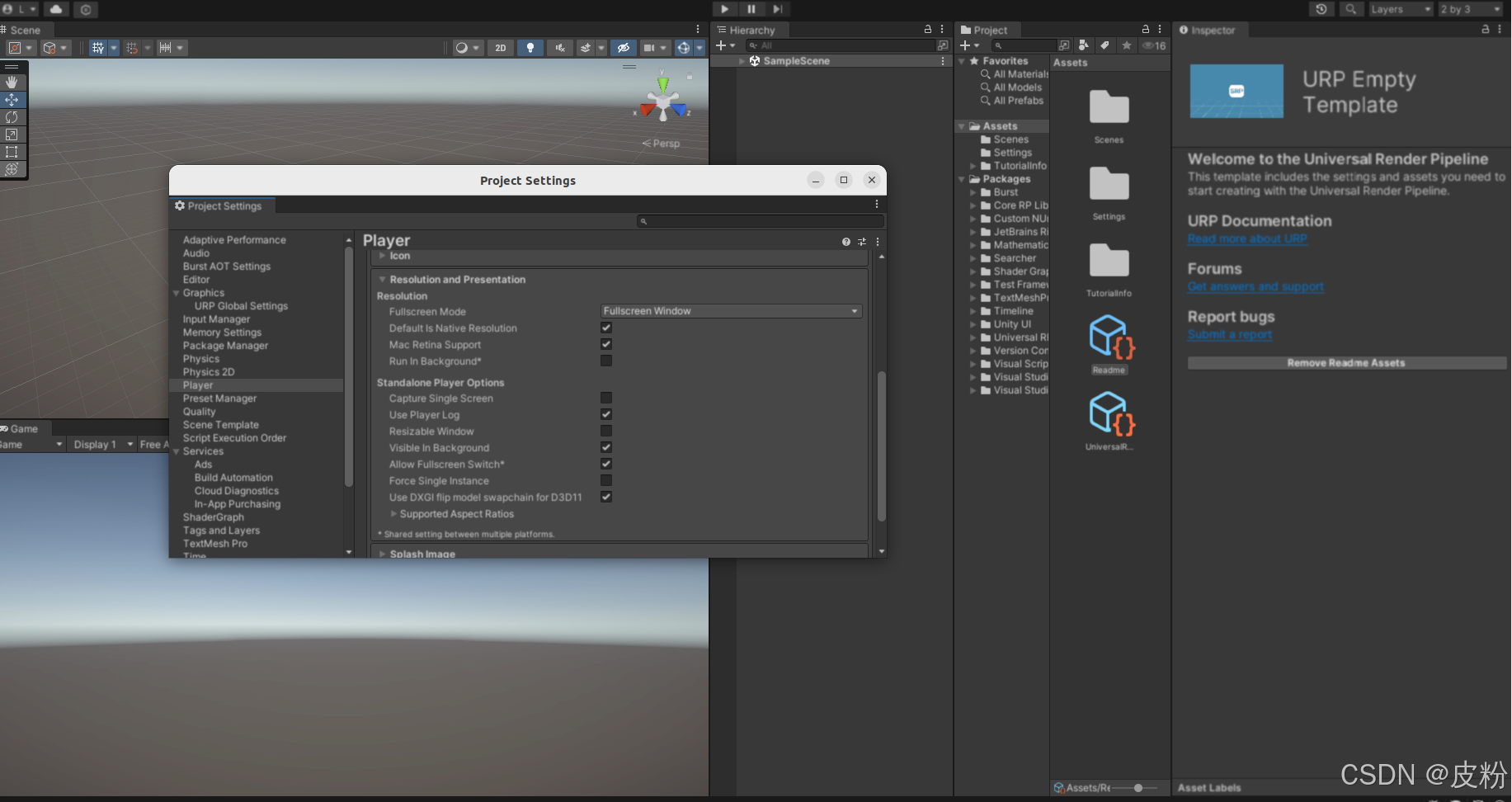
Task: Toggle Use Player Log checkbox
Action: click(x=606, y=414)
